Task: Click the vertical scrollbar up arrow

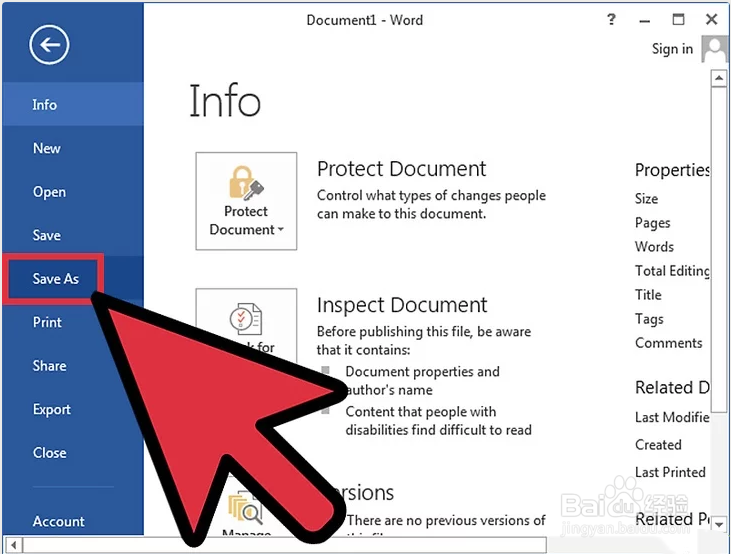Action: click(719, 78)
